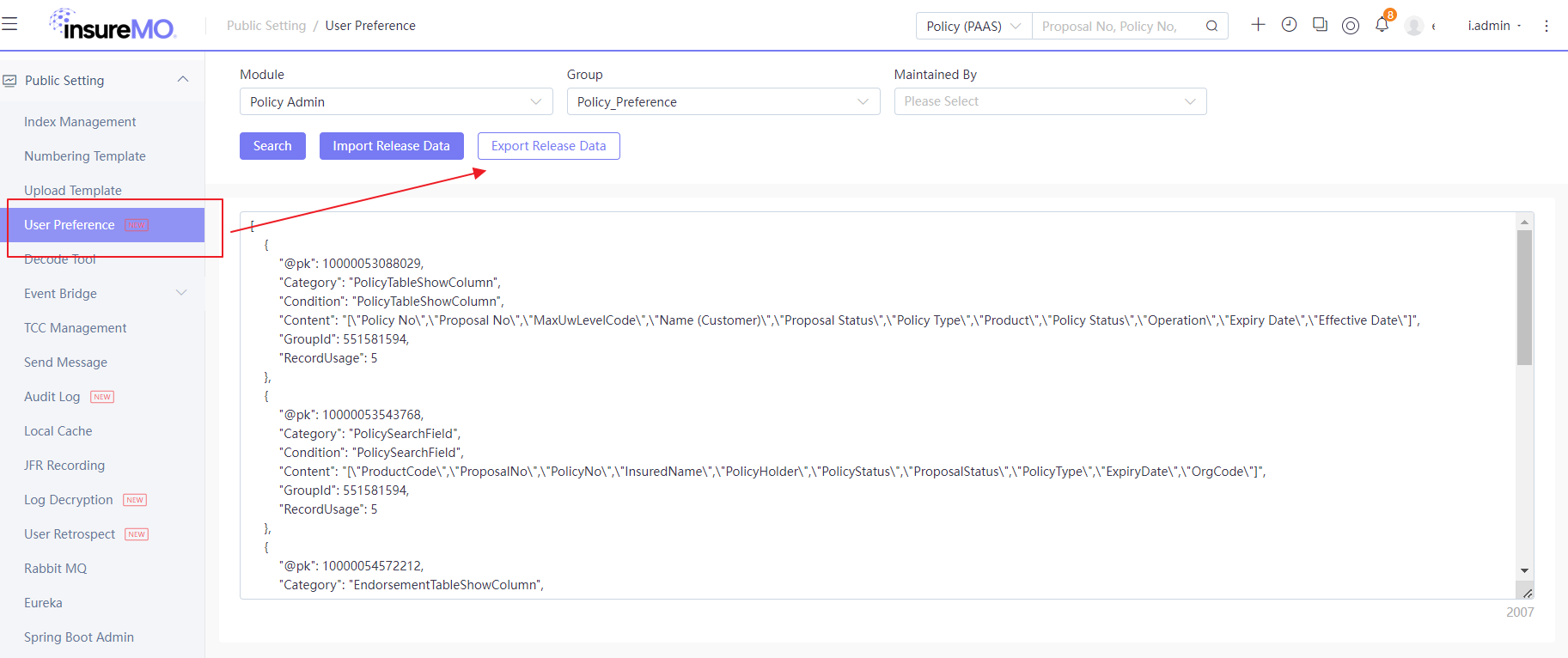
Task: Open notifications bell with badge 8
Action: click(1382, 23)
